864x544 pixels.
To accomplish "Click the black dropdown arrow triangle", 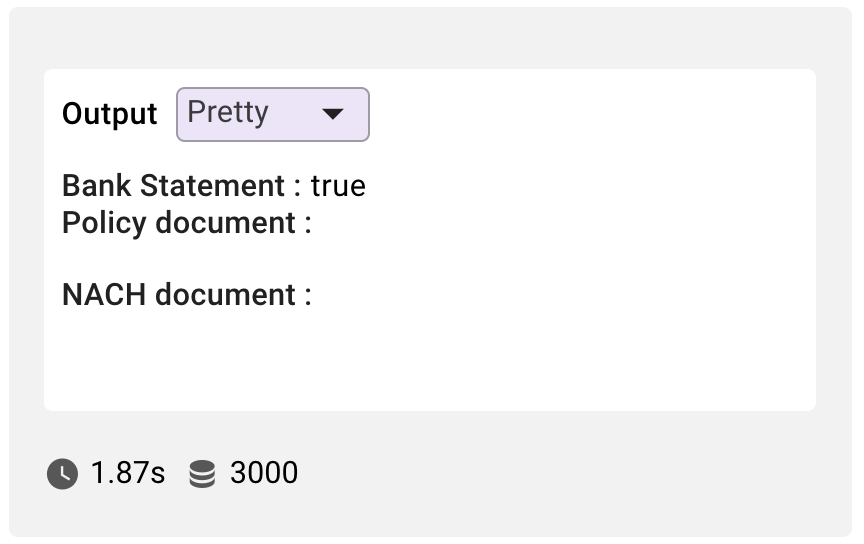I will [333, 114].
